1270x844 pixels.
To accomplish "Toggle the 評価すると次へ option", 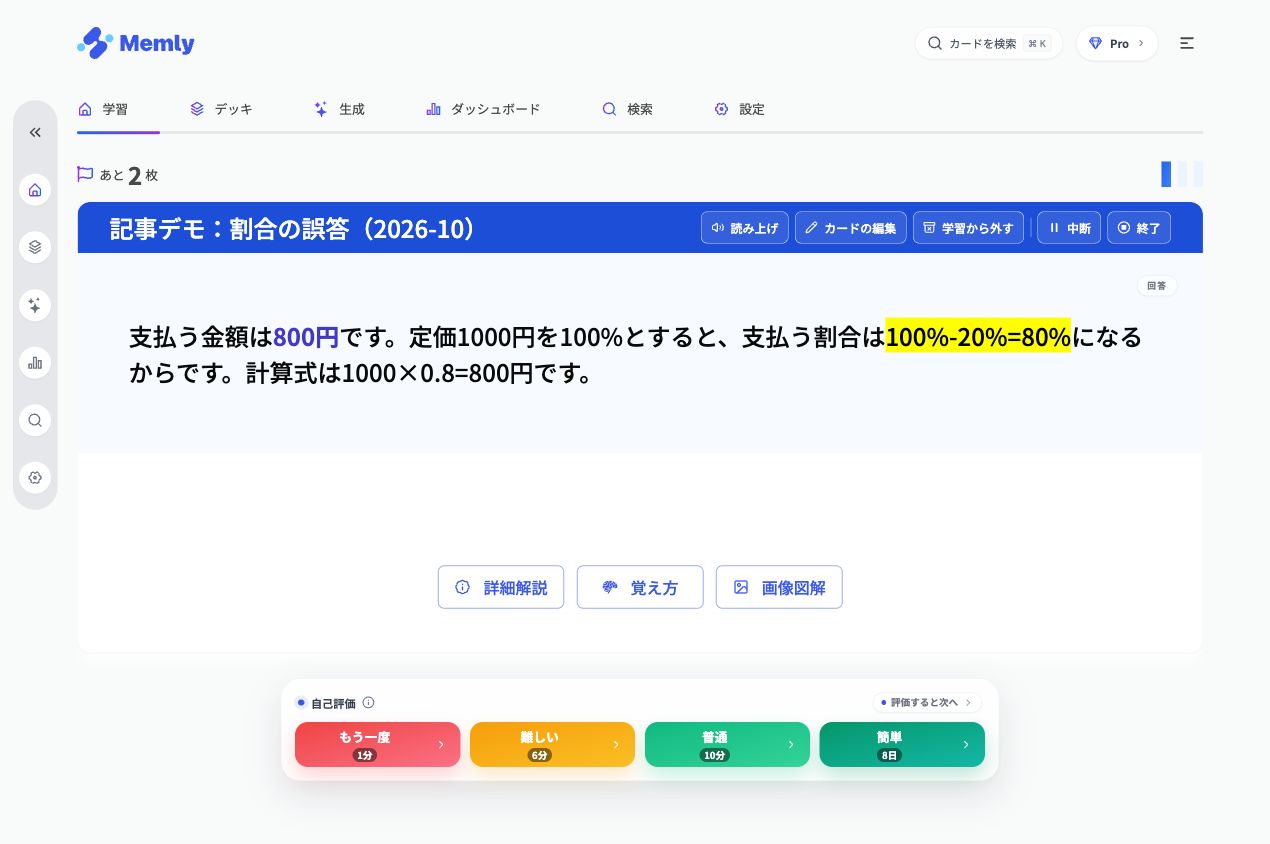I will 927,702.
